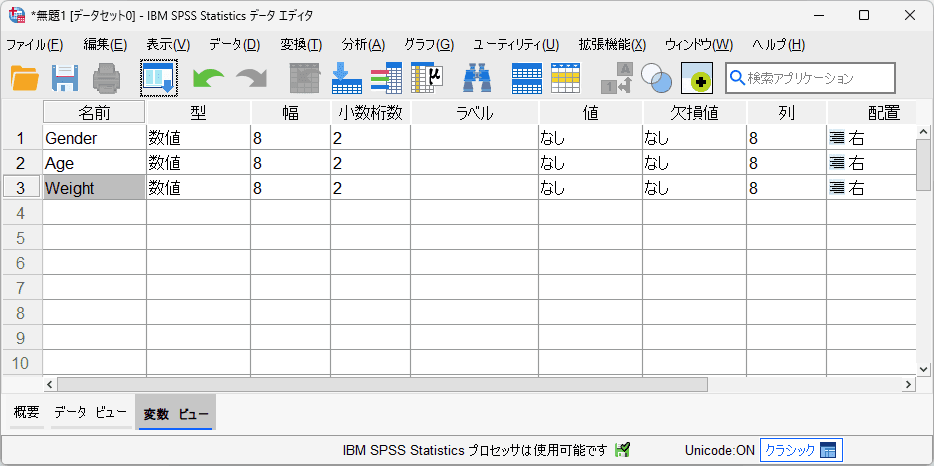Click the 名前 column header
Viewport: 934px width, 466px height.
click(94, 112)
